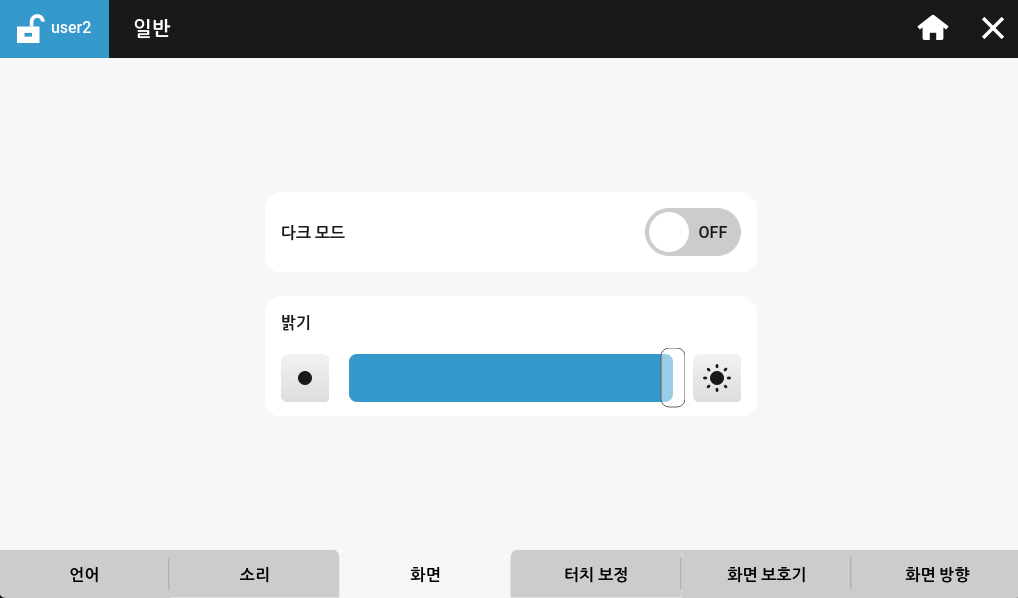Decrease brightness with the dot icon

coord(305,378)
